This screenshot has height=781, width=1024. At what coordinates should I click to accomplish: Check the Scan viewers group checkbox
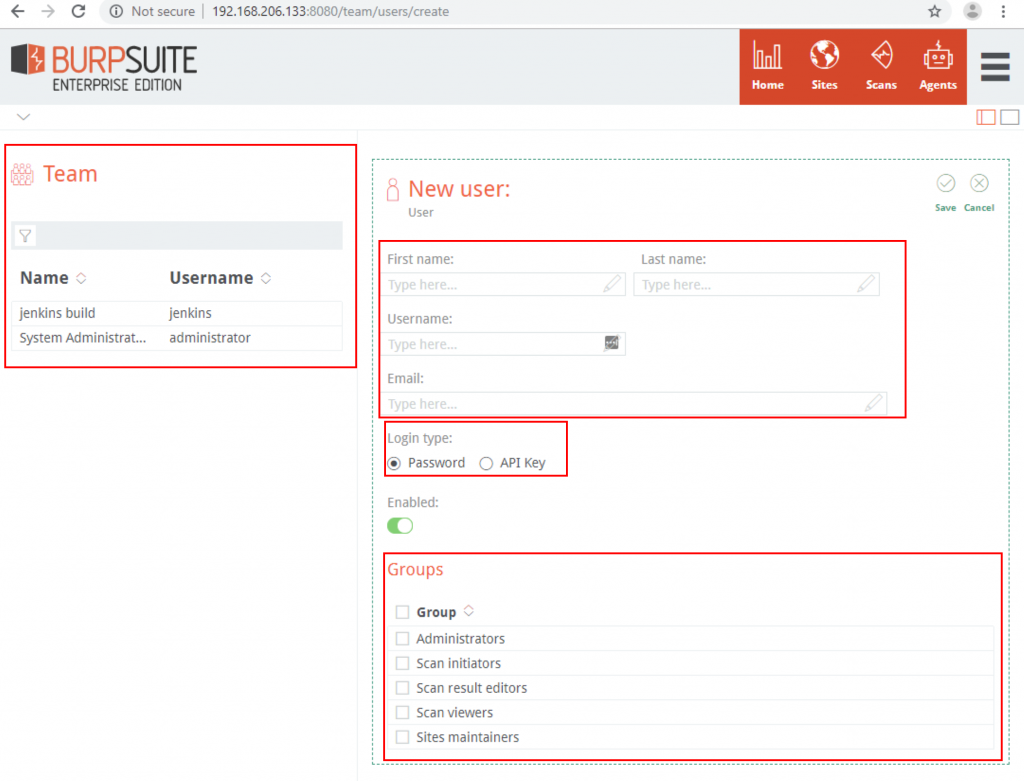(402, 713)
